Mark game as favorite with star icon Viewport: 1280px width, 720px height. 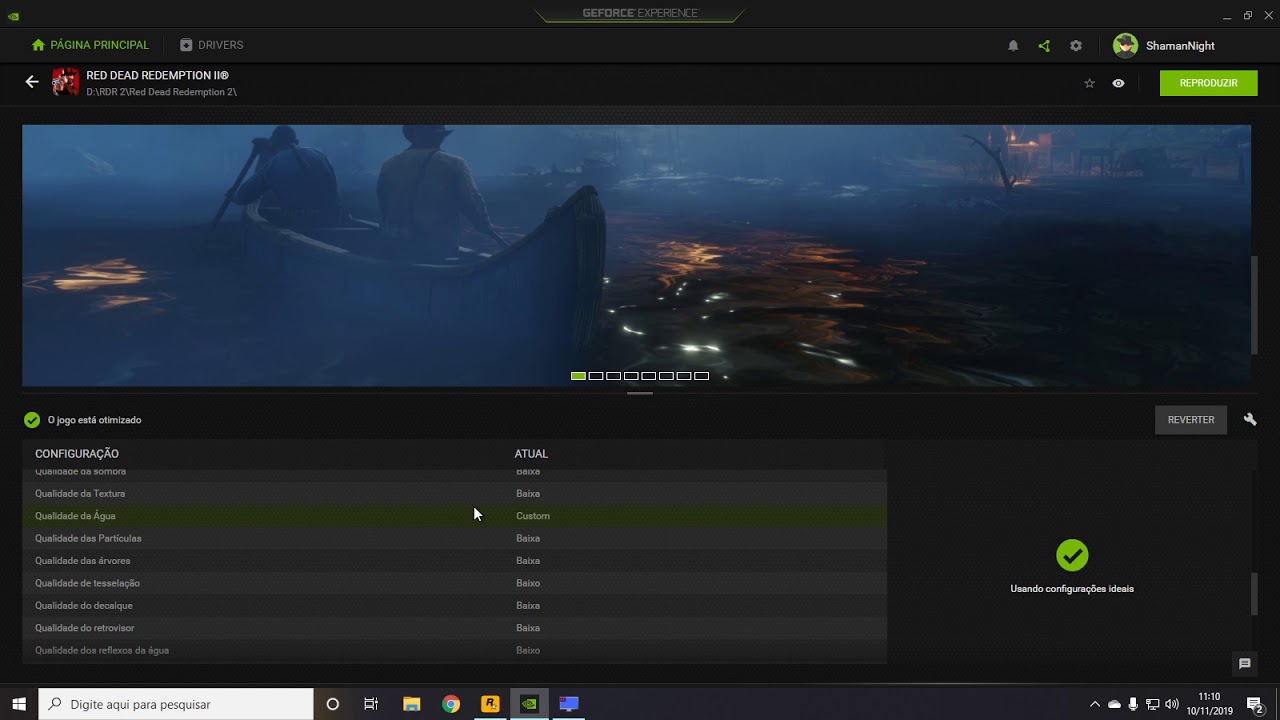point(1090,83)
